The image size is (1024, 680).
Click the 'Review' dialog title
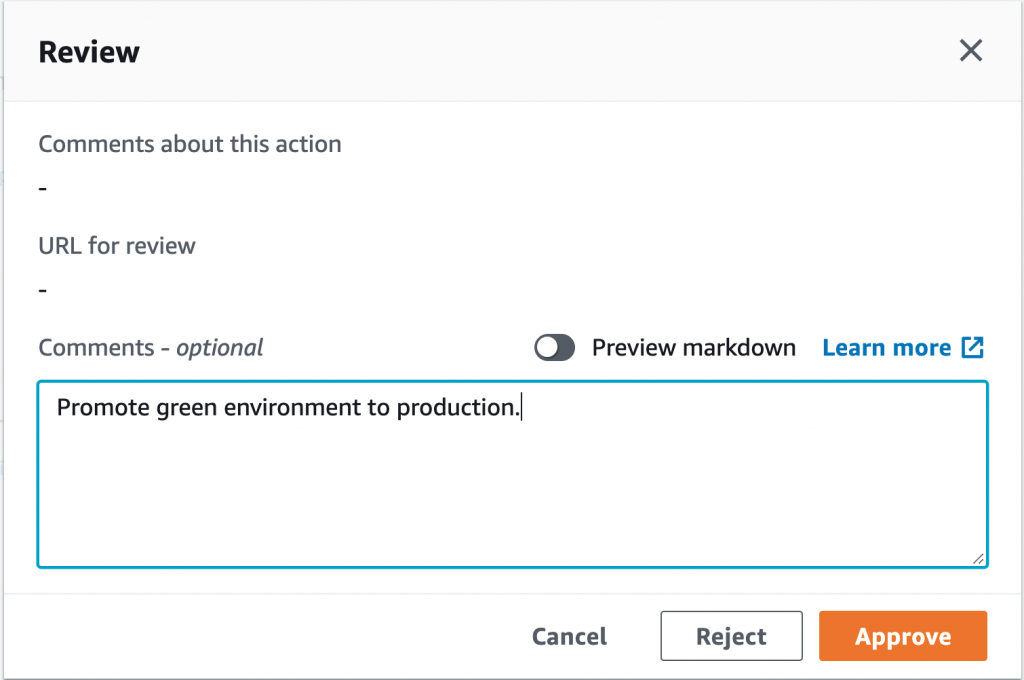tap(89, 52)
